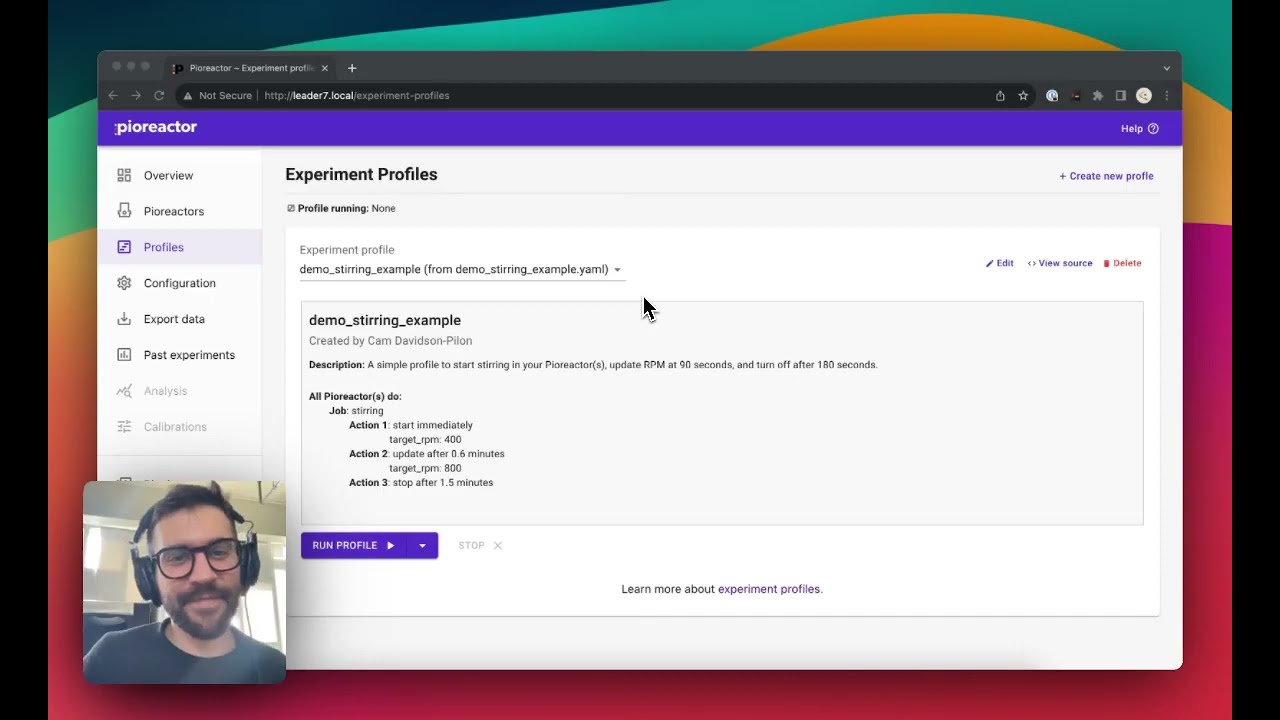
Task: Click the Profiles list icon
Action: pyautogui.click(x=124, y=247)
